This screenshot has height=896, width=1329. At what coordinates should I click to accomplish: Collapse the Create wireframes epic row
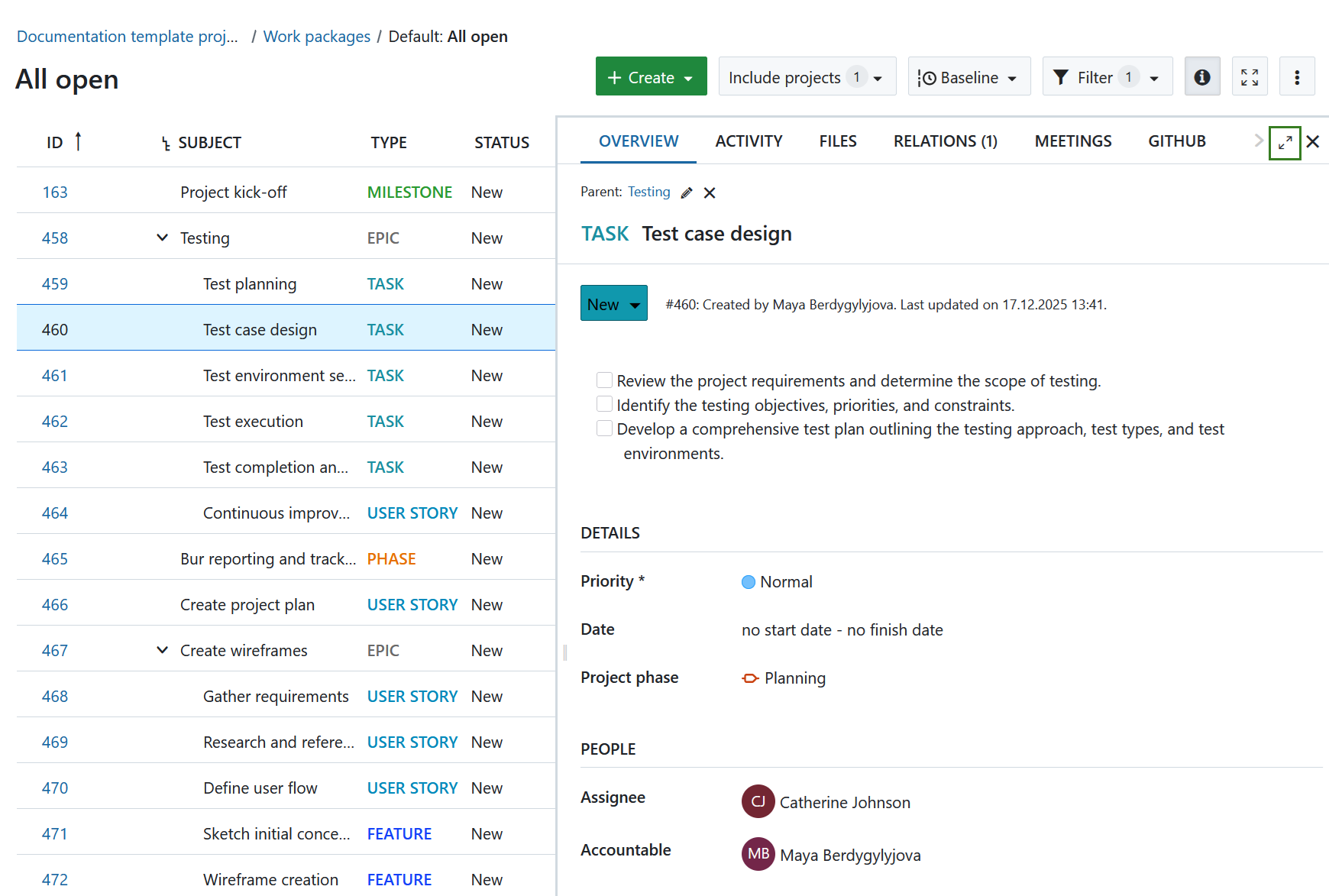coord(162,650)
